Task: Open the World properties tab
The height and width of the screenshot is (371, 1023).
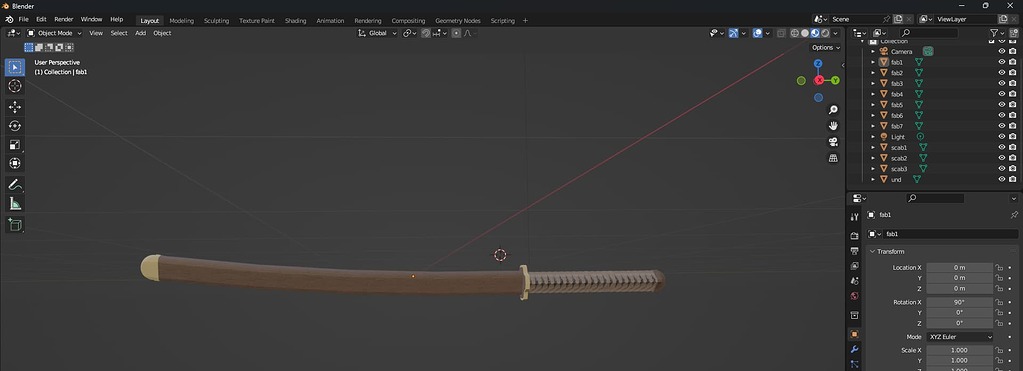Action: pos(855,296)
